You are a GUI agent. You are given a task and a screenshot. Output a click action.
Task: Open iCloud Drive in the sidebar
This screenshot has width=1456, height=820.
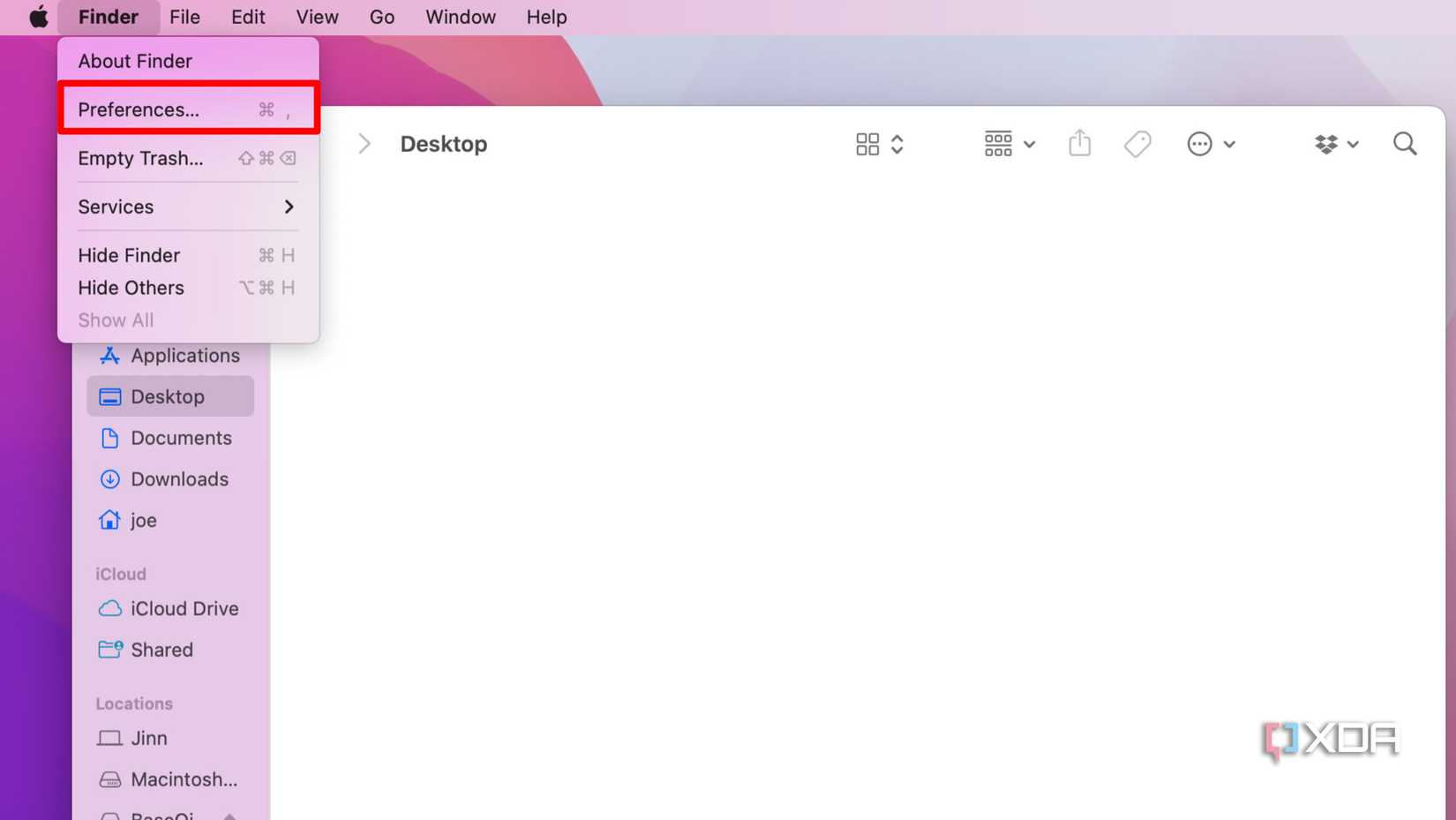click(170, 608)
